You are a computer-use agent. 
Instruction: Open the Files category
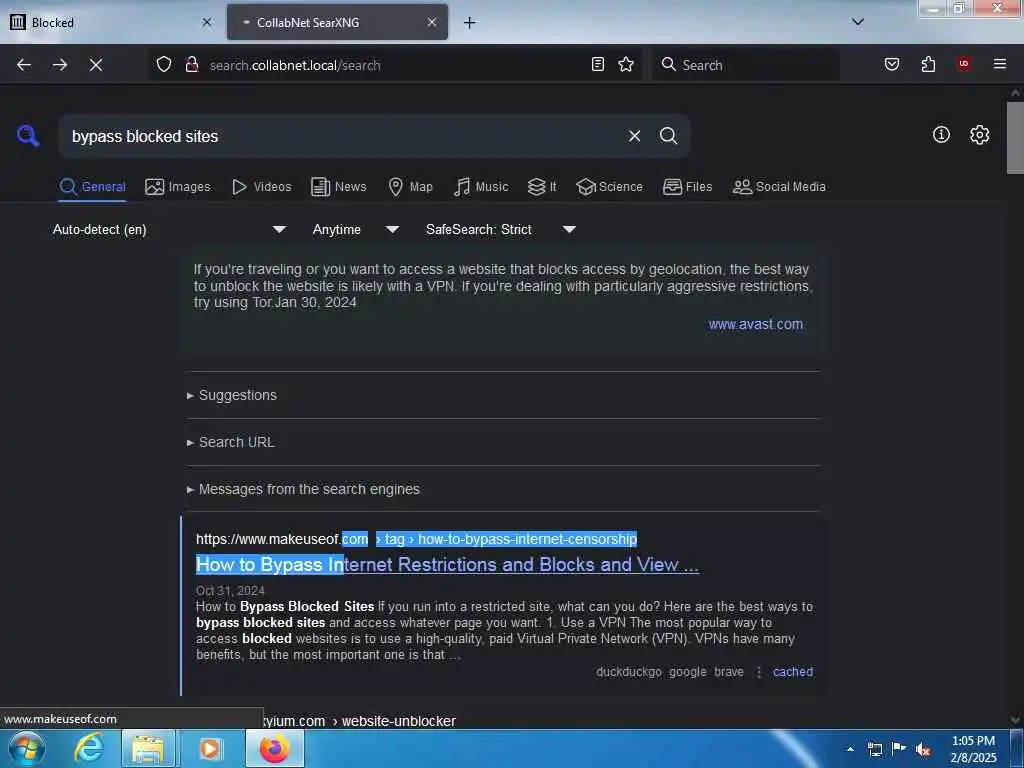point(687,187)
